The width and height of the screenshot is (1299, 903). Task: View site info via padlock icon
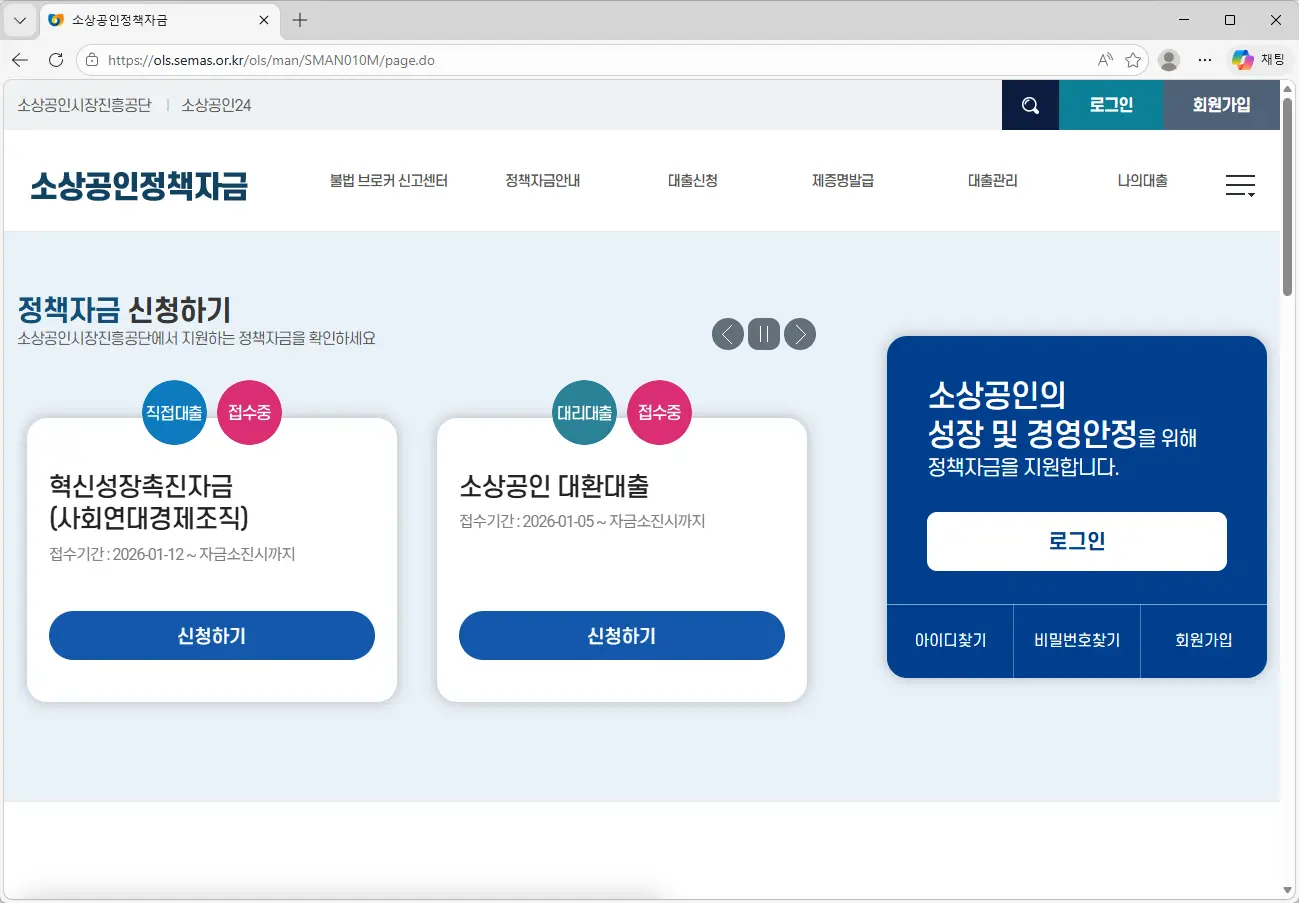[x=90, y=59]
